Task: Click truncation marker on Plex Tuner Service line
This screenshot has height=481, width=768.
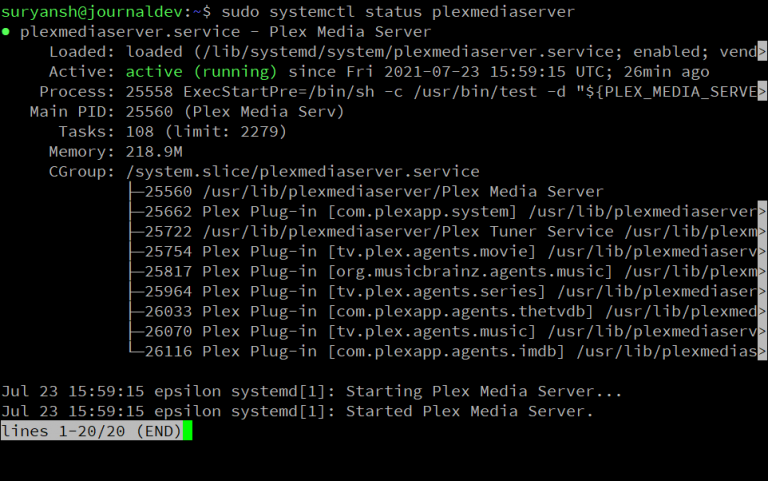Action: point(762,232)
